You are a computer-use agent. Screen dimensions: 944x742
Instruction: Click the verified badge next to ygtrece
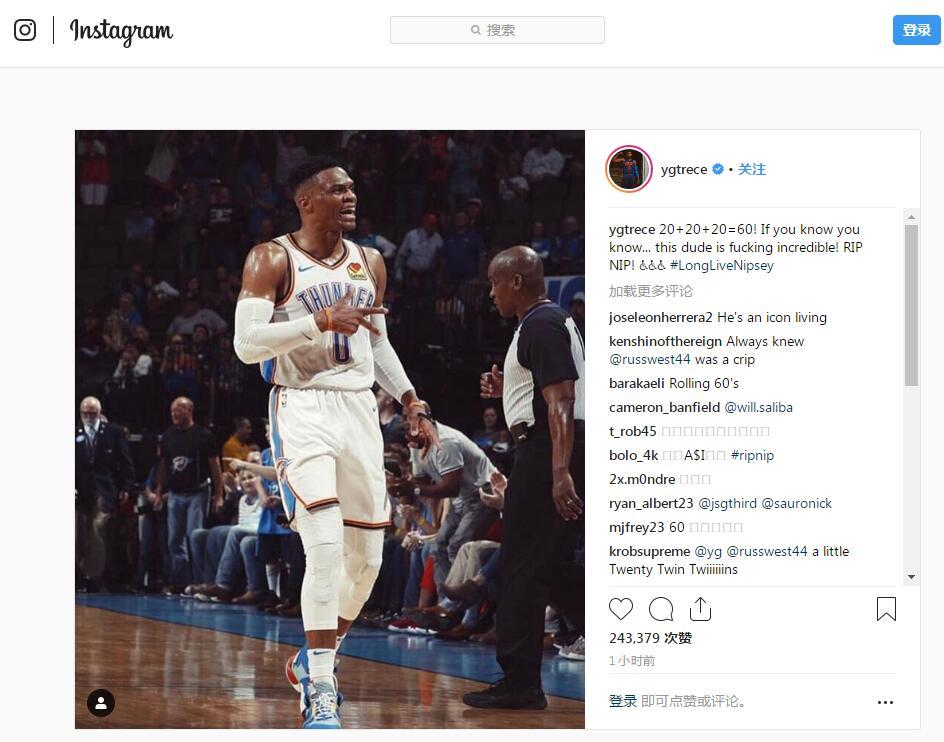coord(718,169)
